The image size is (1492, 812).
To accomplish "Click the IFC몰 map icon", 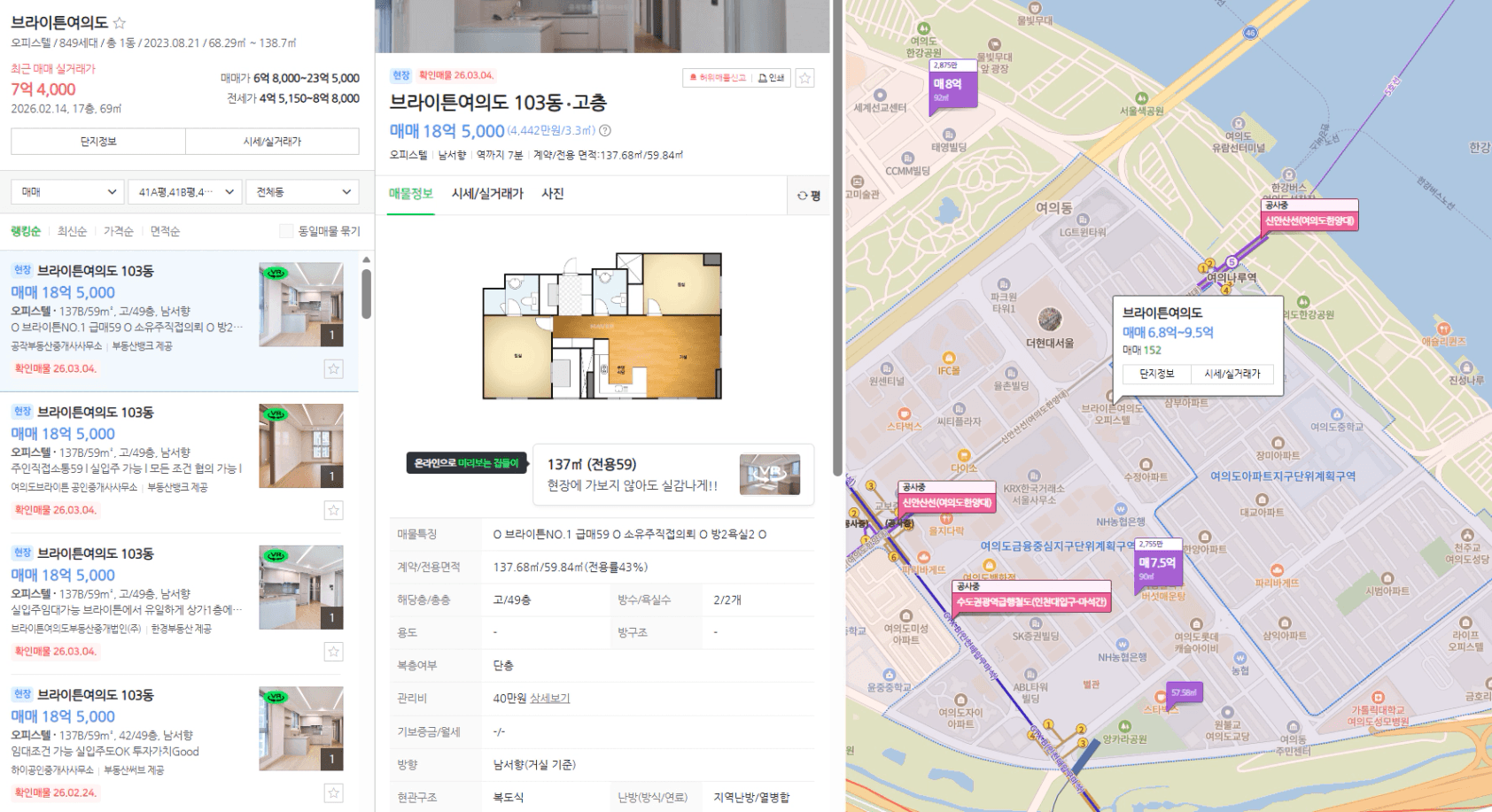I will (x=949, y=359).
